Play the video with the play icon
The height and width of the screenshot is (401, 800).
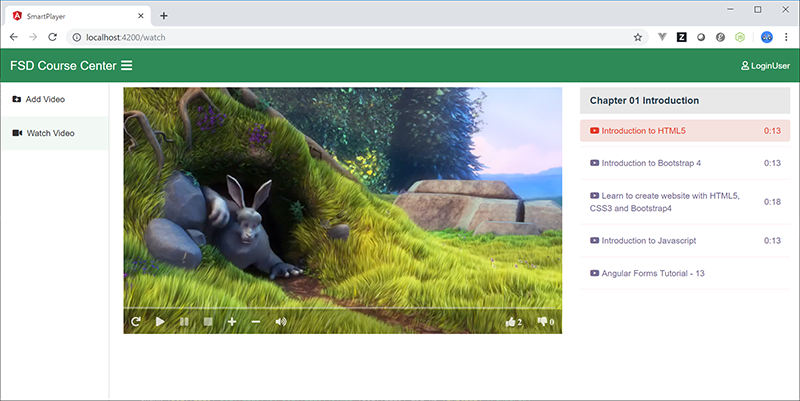tap(160, 321)
